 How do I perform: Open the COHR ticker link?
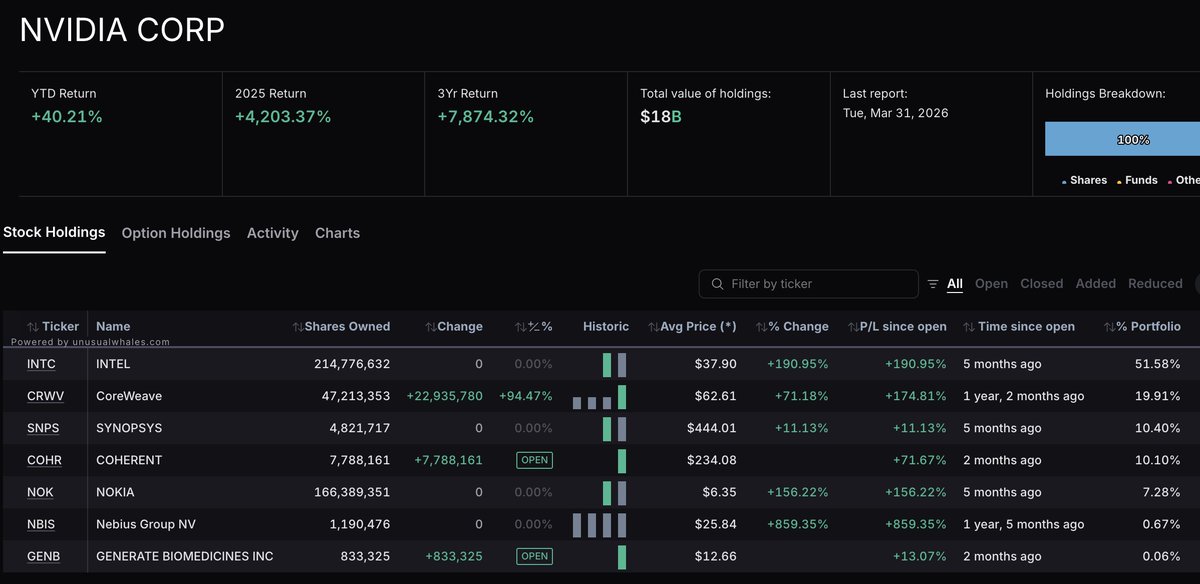coord(45,461)
